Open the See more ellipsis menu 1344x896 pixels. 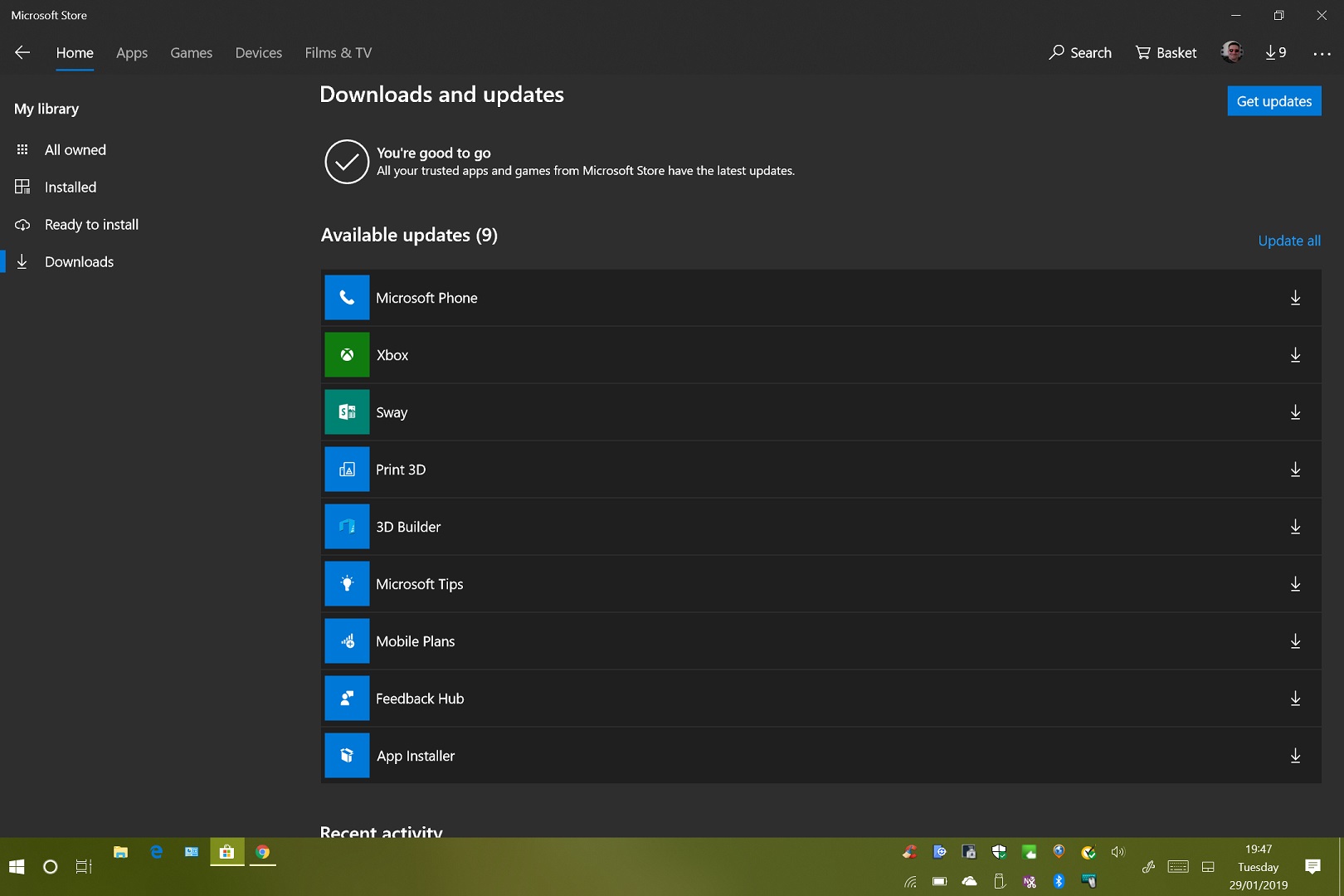[1322, 53]
